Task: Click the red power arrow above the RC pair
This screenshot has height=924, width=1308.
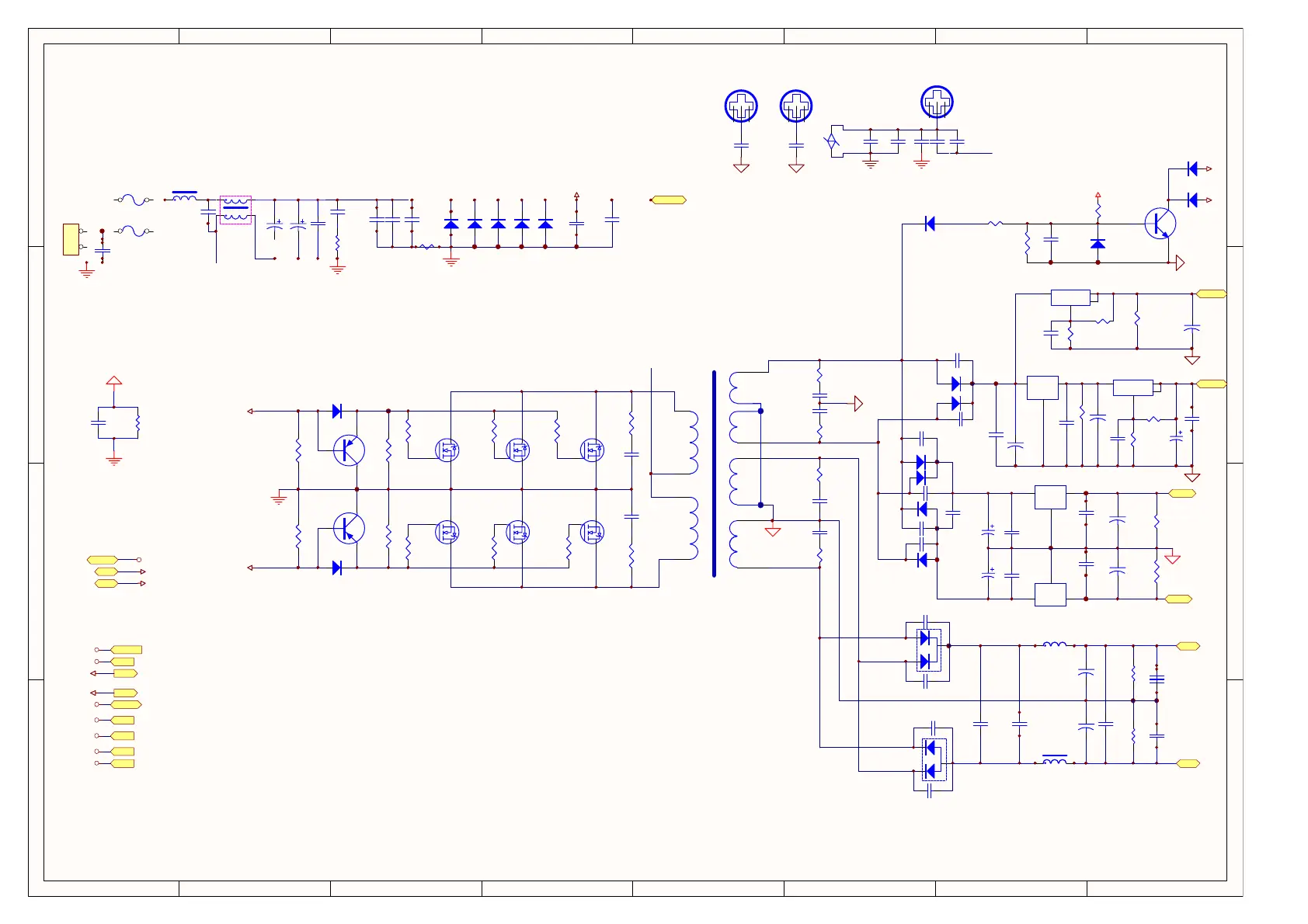Action: (x=113, y=380)
